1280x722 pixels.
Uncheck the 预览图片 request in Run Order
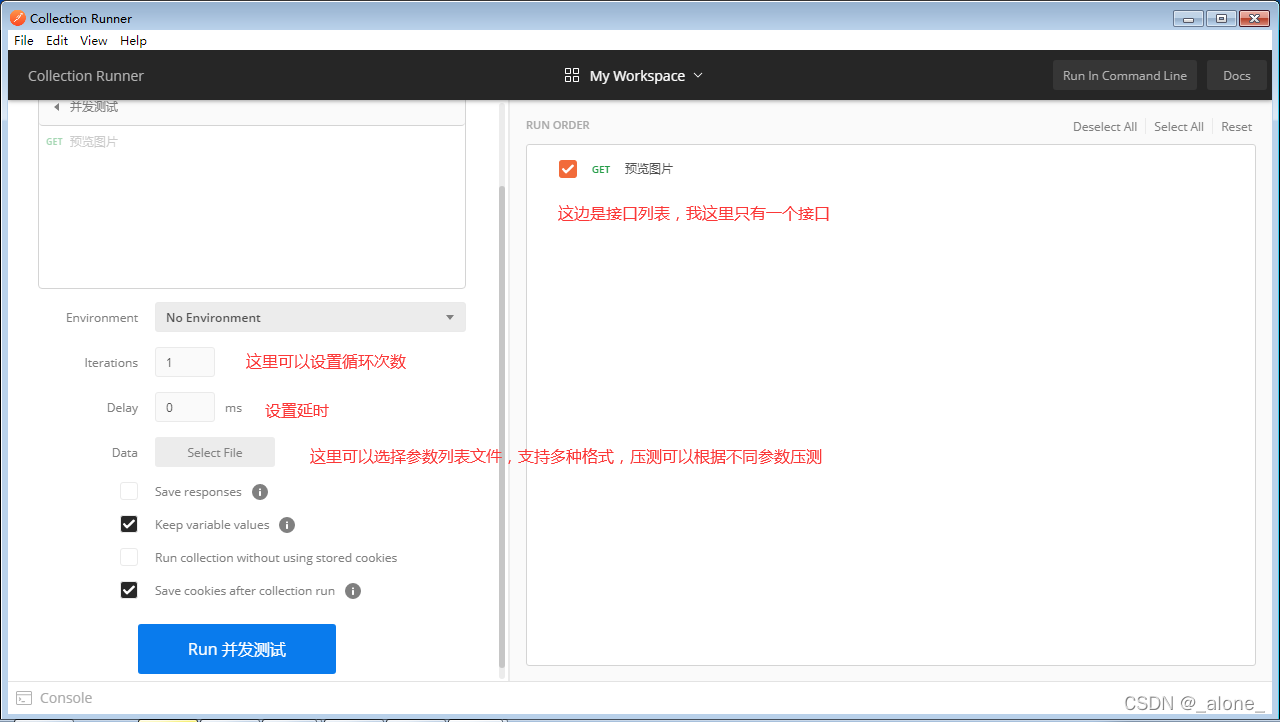click(568, 169)
